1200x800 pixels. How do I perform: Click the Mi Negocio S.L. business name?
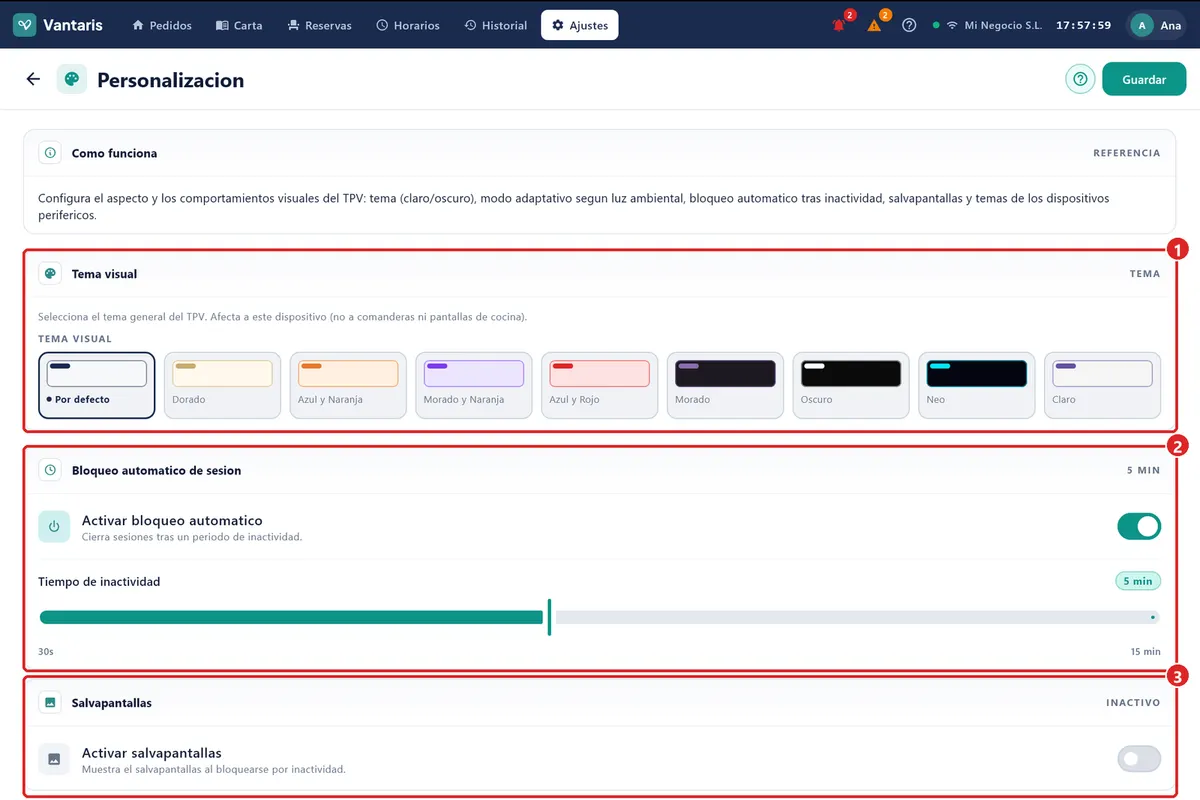click(x=1003, y=25)
